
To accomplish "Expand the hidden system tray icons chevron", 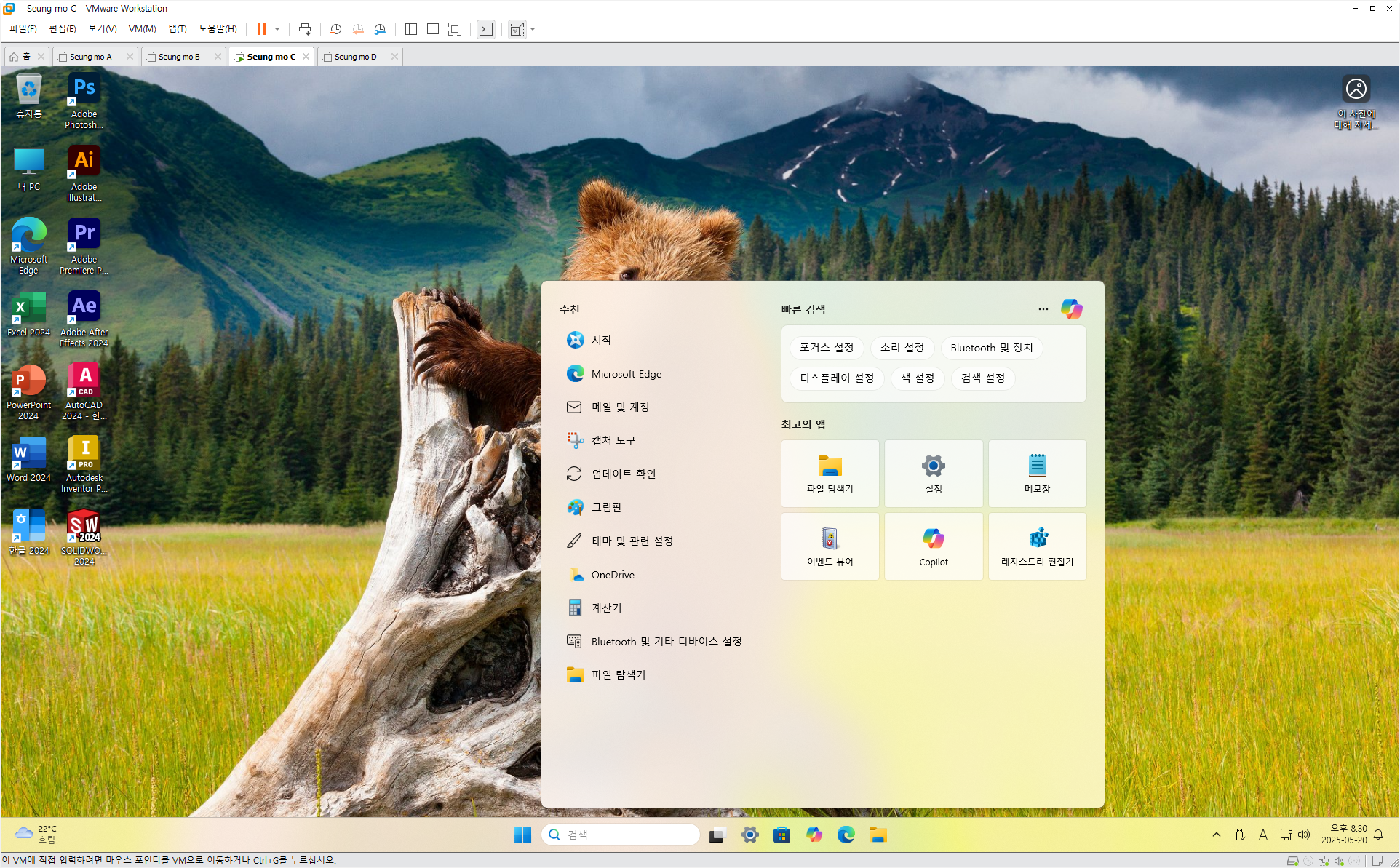I will (x=1217, y=835).
